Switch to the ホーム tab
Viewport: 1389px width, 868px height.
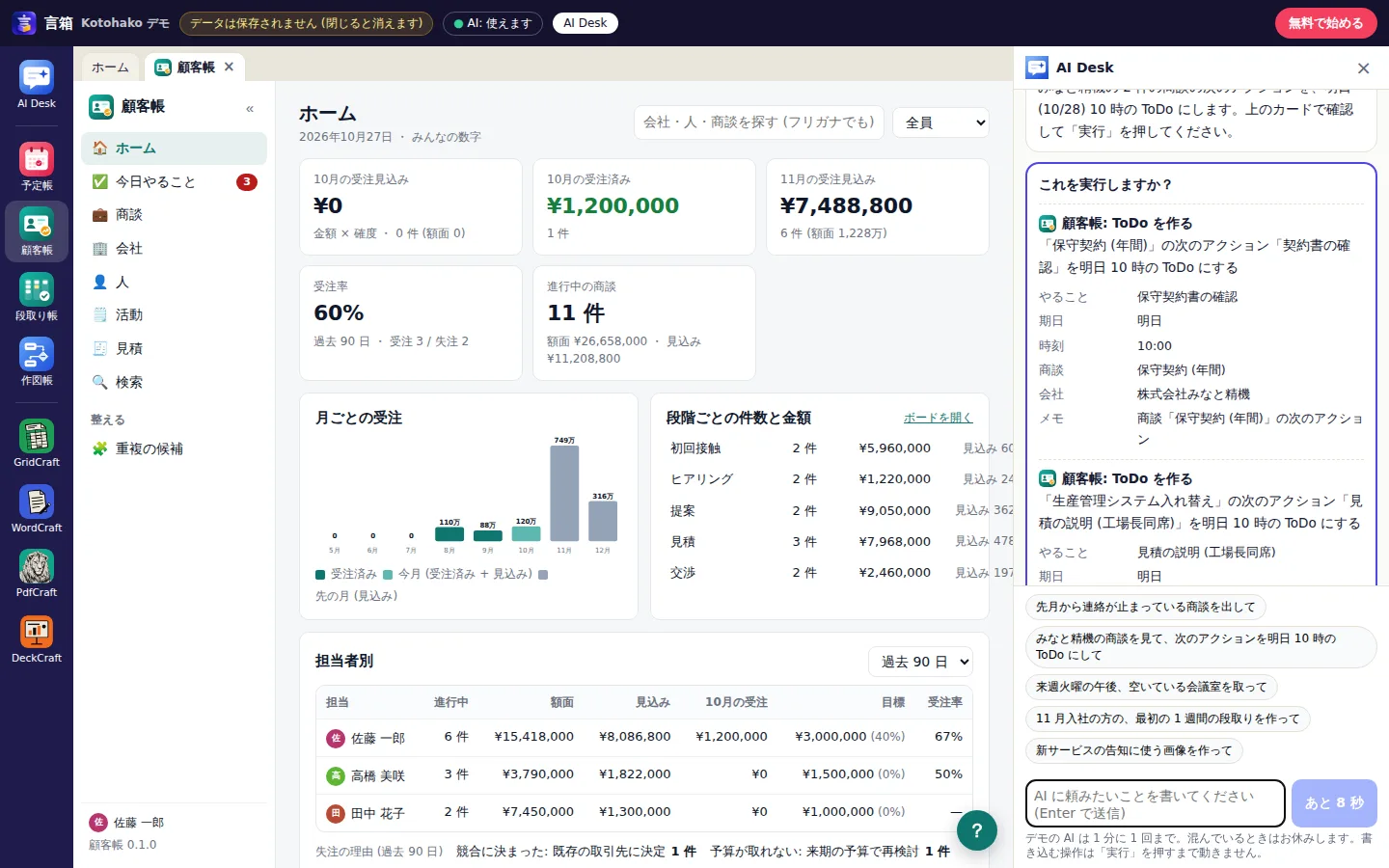pyautogui.click(x=110, y=68)
